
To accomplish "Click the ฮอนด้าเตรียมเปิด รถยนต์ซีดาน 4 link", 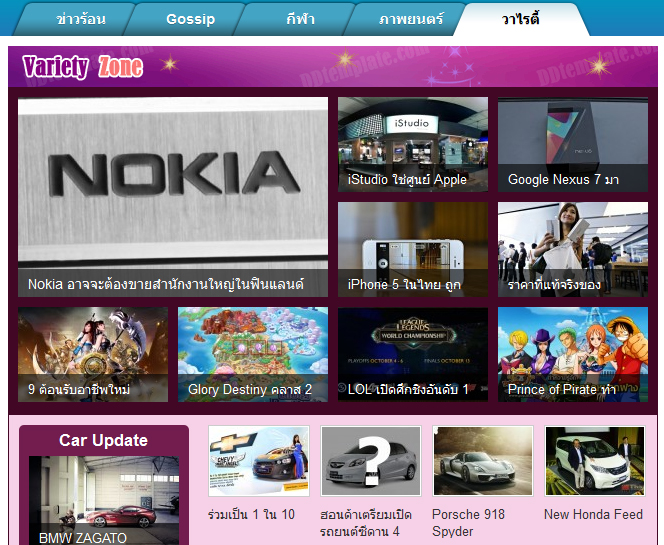I will [x=366, y=523].
